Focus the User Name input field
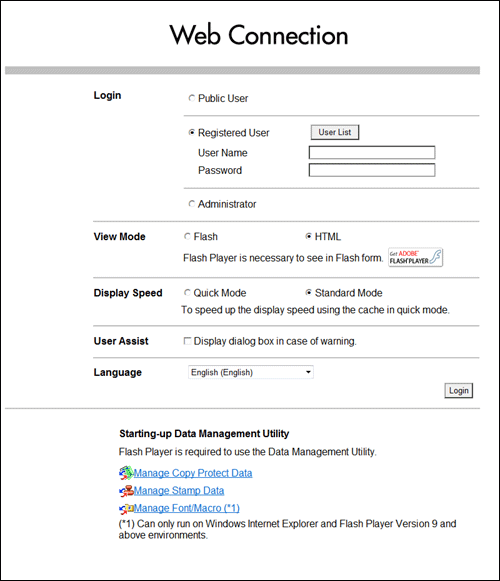 coord(372,152)
